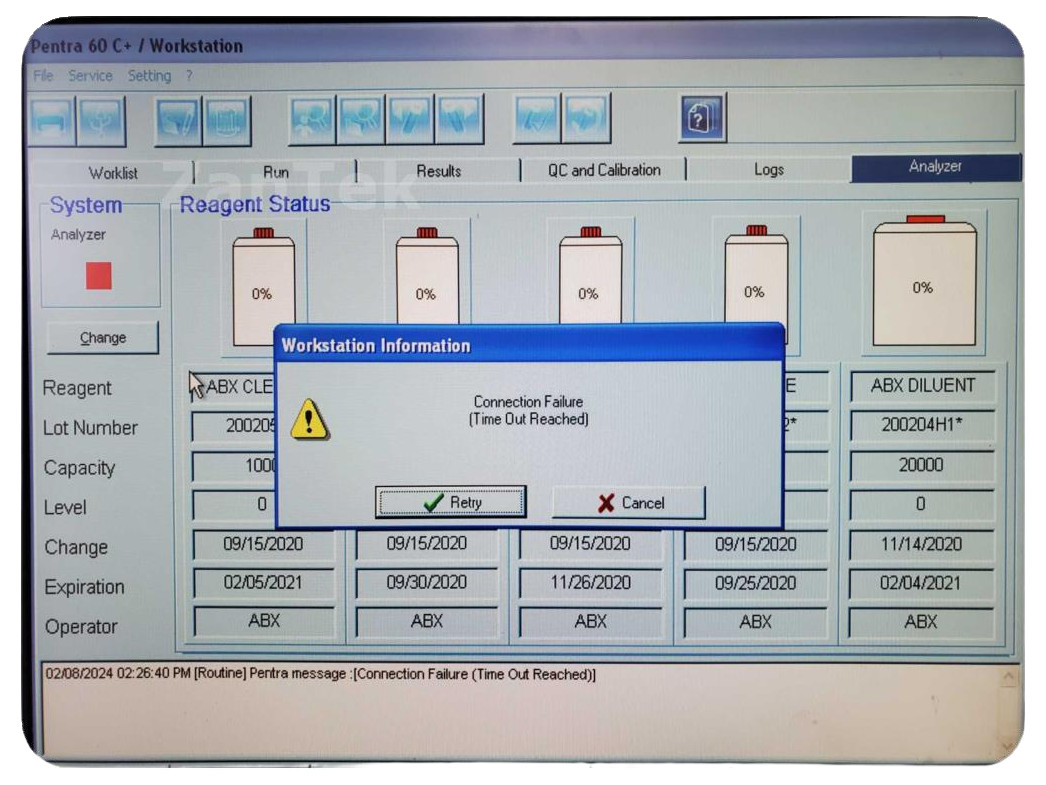Click the ABX CLE reagent name field
Image resolution: width=1046 pixels, height=785 pixels.
click(x=233, y=387)
